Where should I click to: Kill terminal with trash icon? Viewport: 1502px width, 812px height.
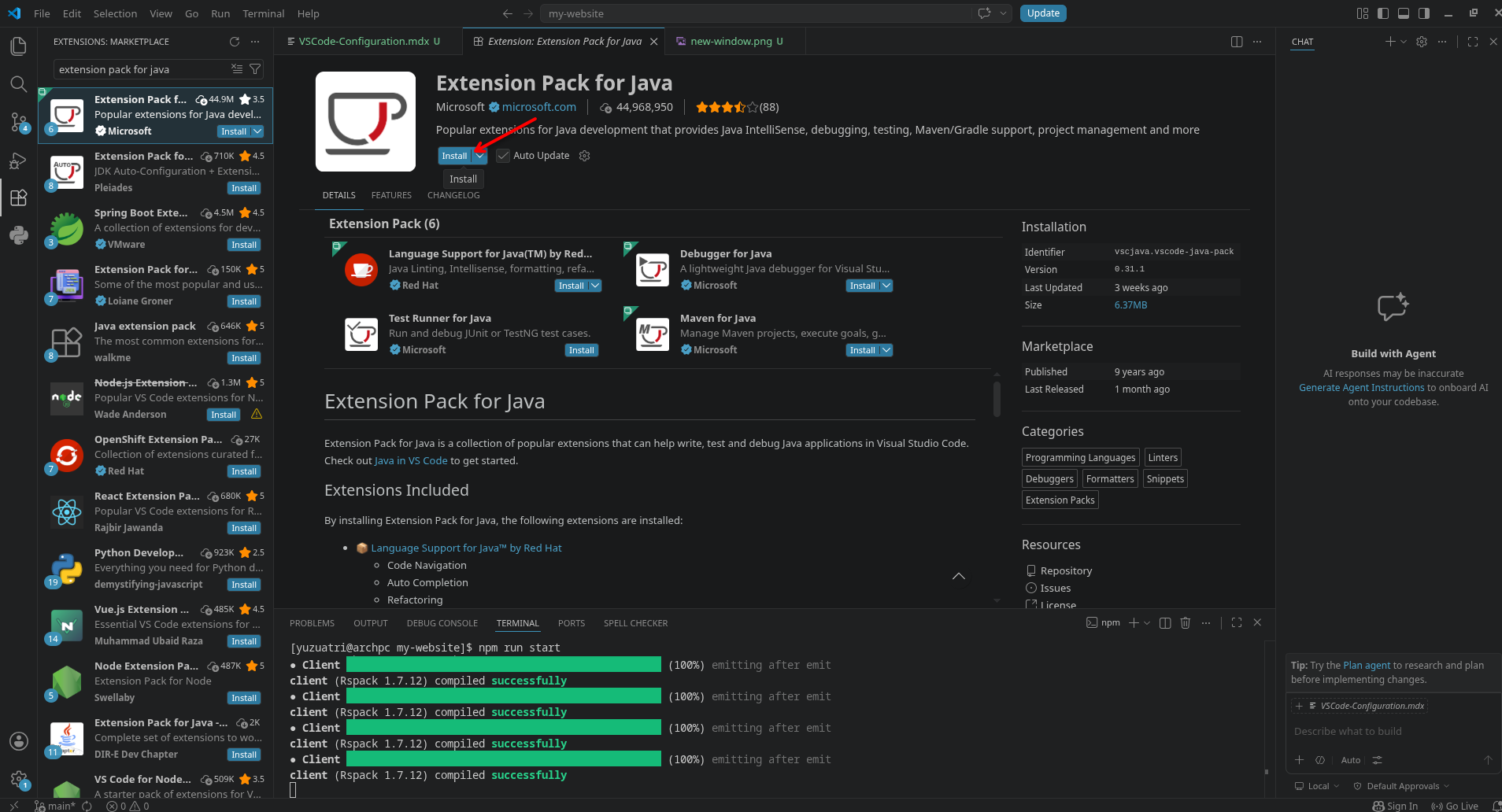coord(1186,622)
